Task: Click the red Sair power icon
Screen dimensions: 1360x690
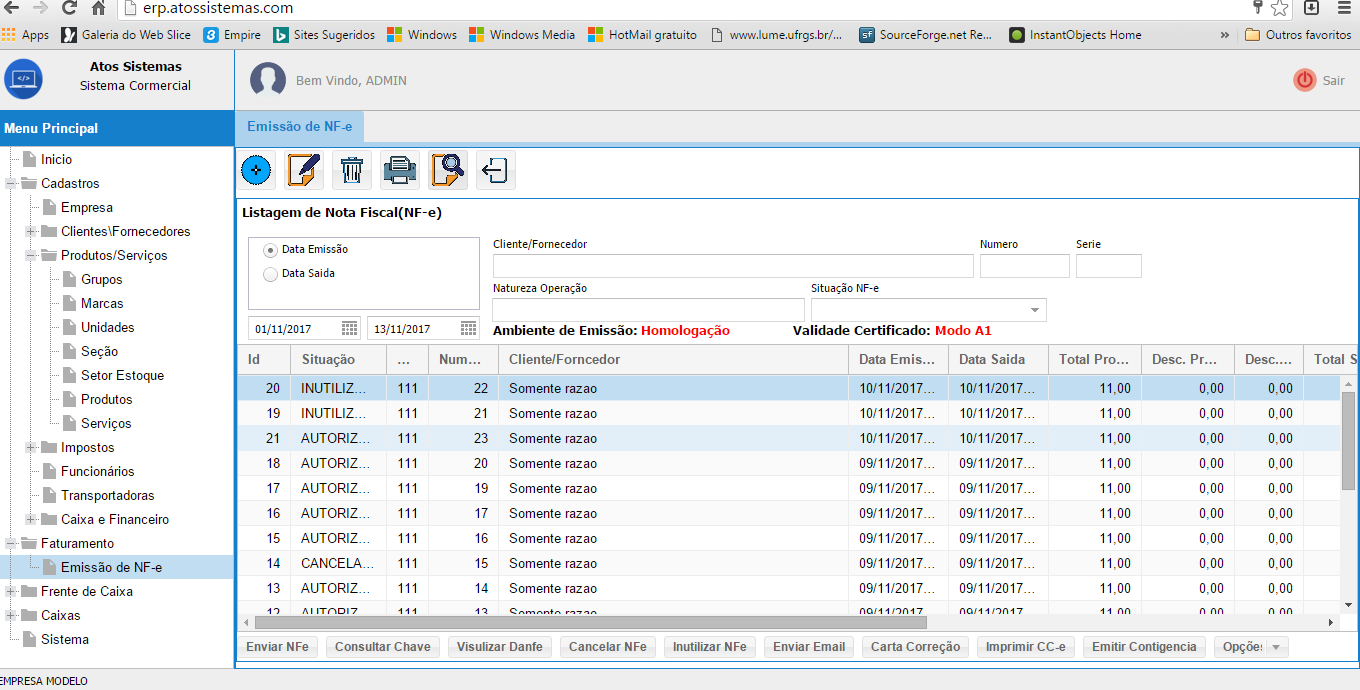Action: [1305, 80]
